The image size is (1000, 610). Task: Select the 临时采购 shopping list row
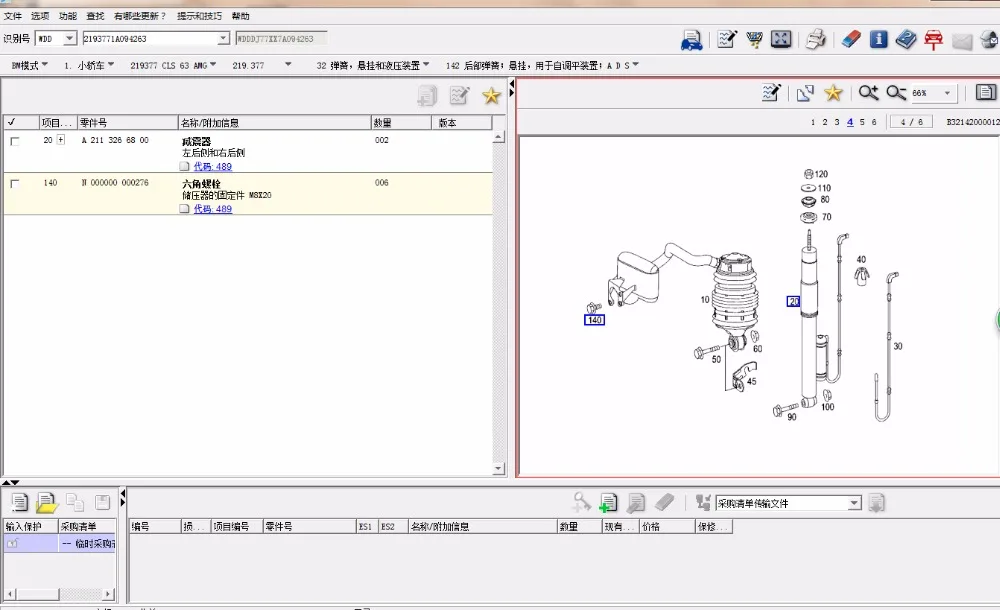59,544
